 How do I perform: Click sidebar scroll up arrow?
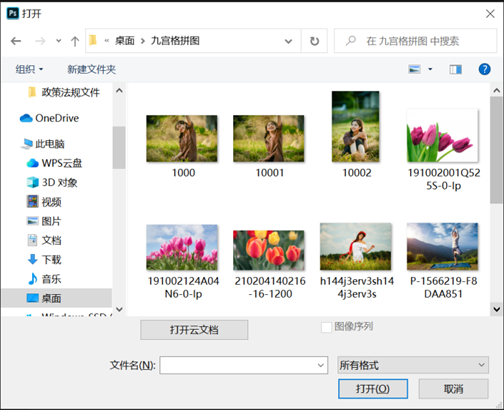click(119, 91)
